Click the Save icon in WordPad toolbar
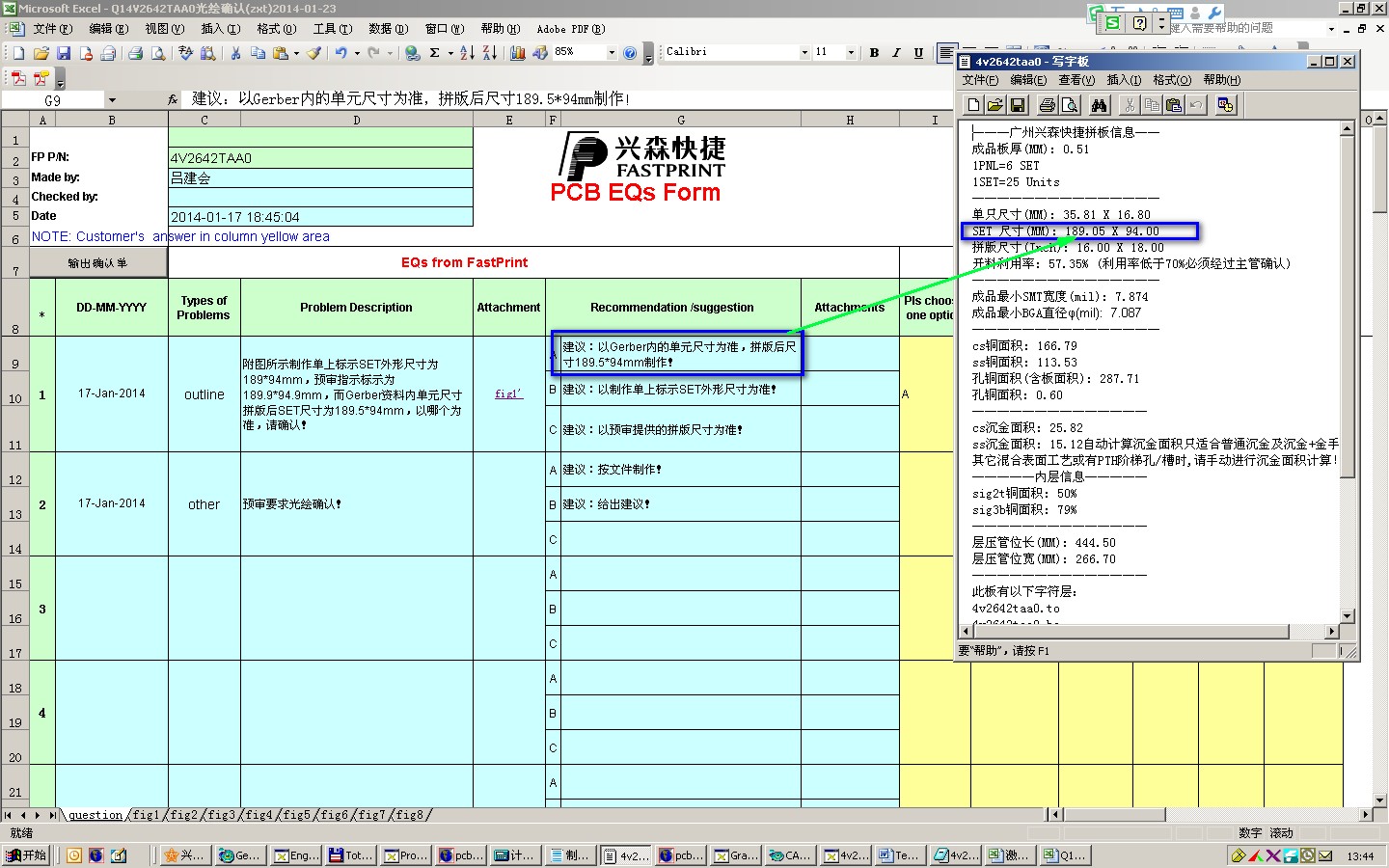Screen dimensions: 1389x868 tap(1018, 105)
